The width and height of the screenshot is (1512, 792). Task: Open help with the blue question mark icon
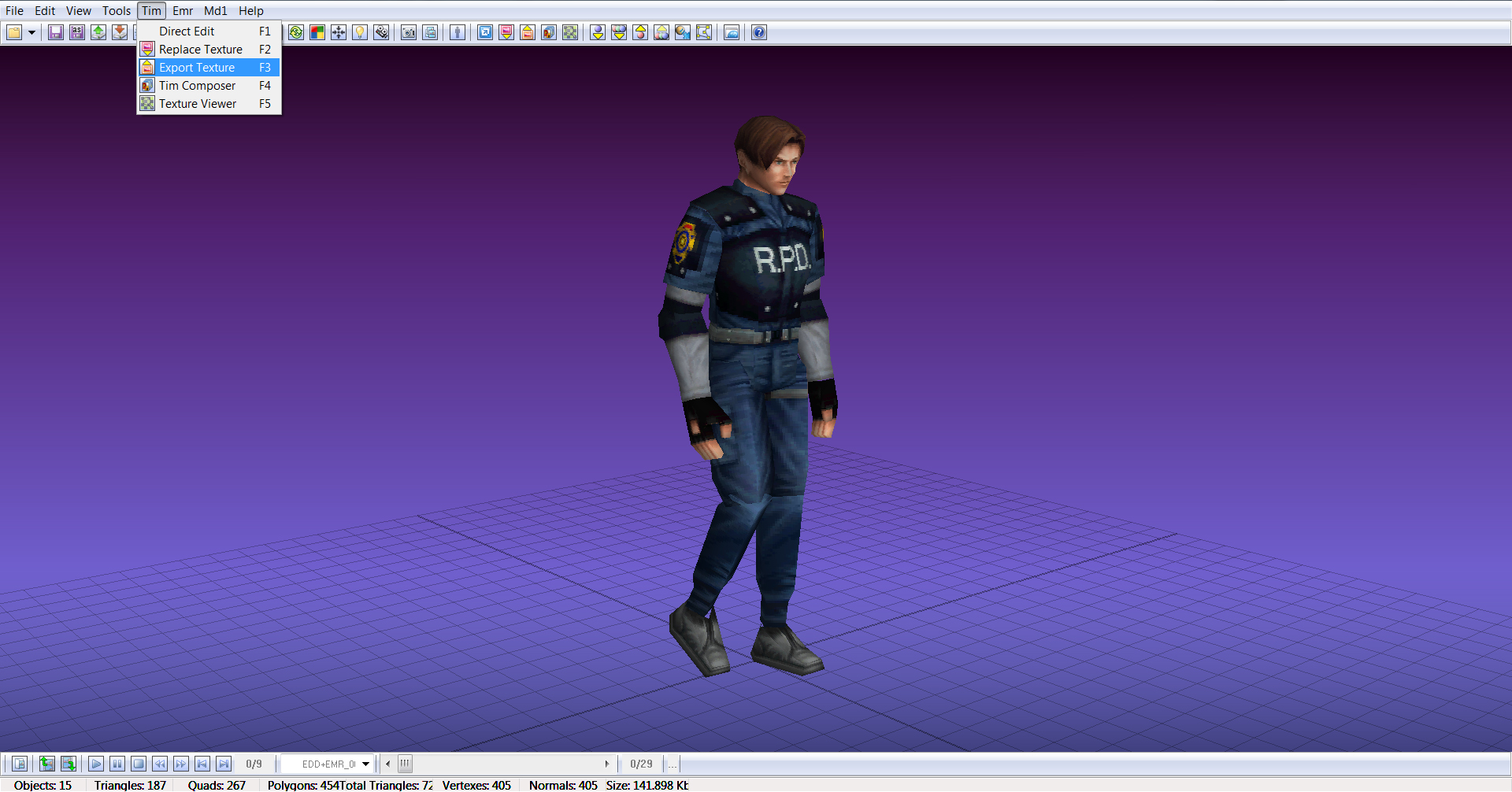pos(759,32)
